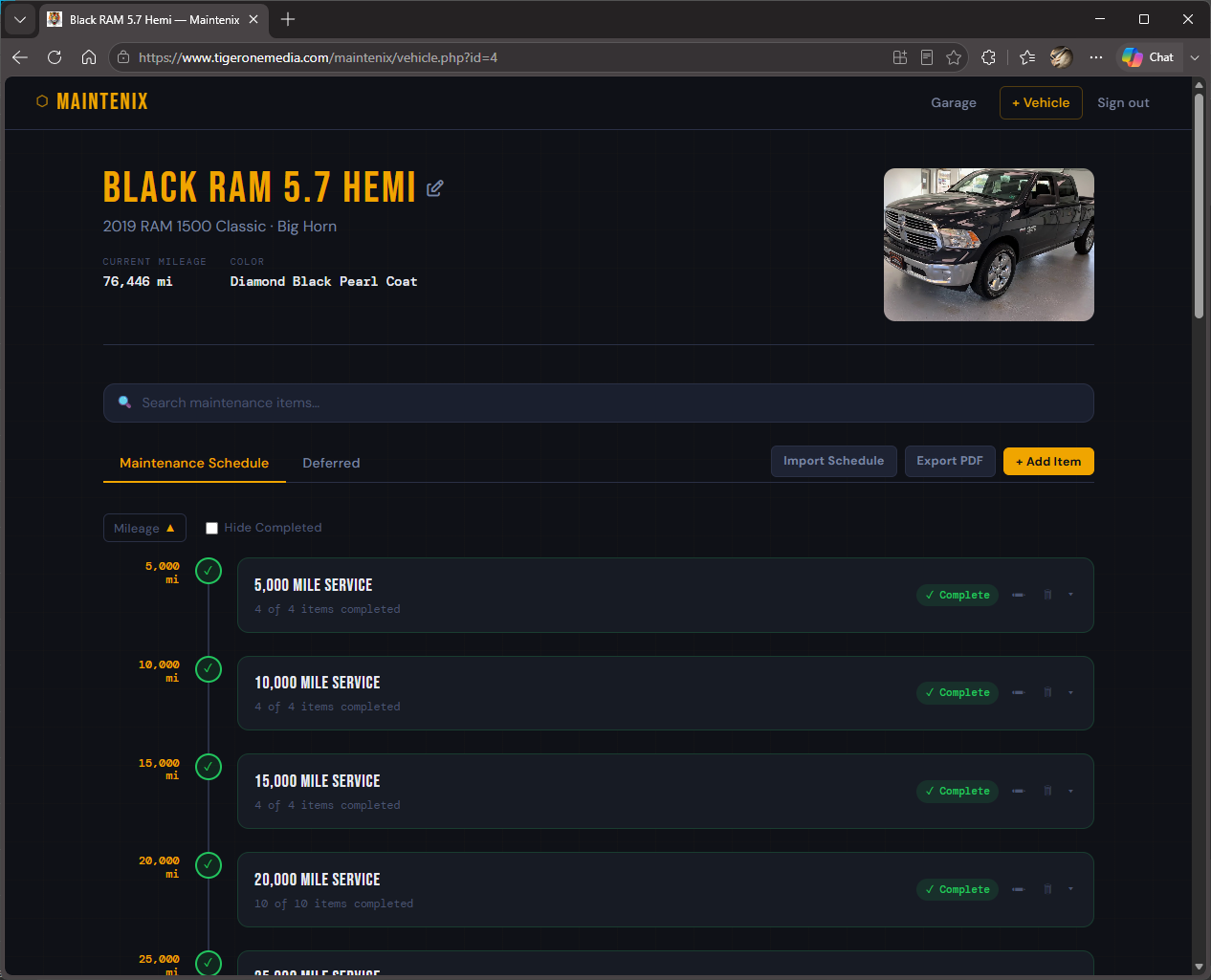Open the RAM truck photo thumbnail
The height and width of the screenshot is (980, 1211).
pyautogui.click(x=989, y=245)
